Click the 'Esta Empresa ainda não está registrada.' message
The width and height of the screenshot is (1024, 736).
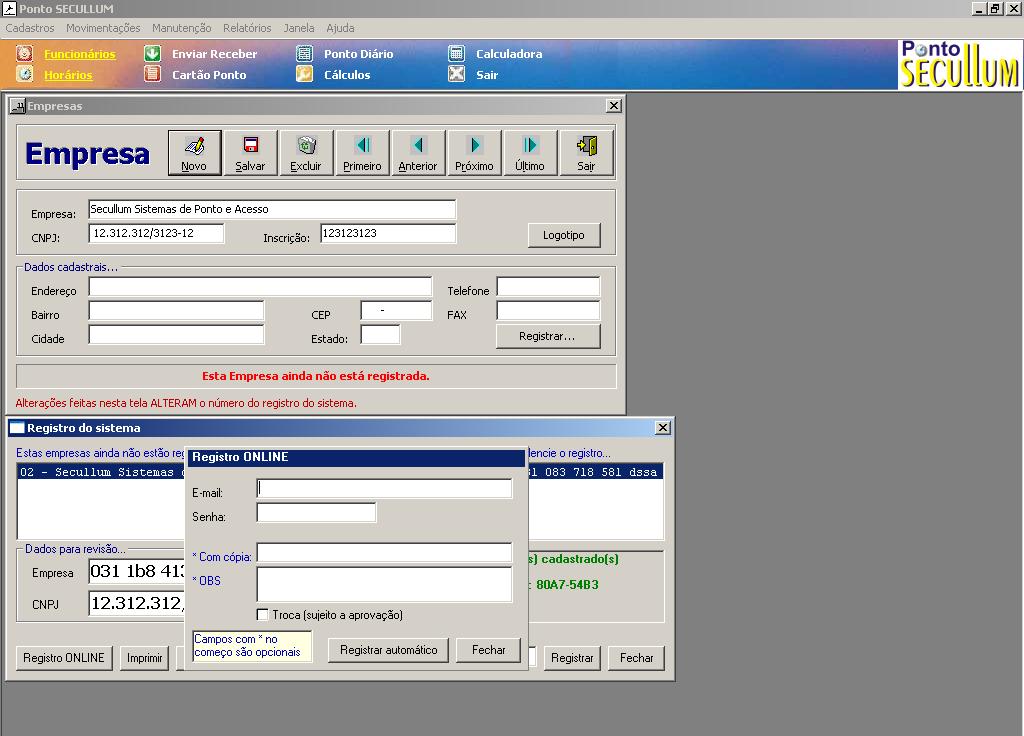click(x=315, y=376)
